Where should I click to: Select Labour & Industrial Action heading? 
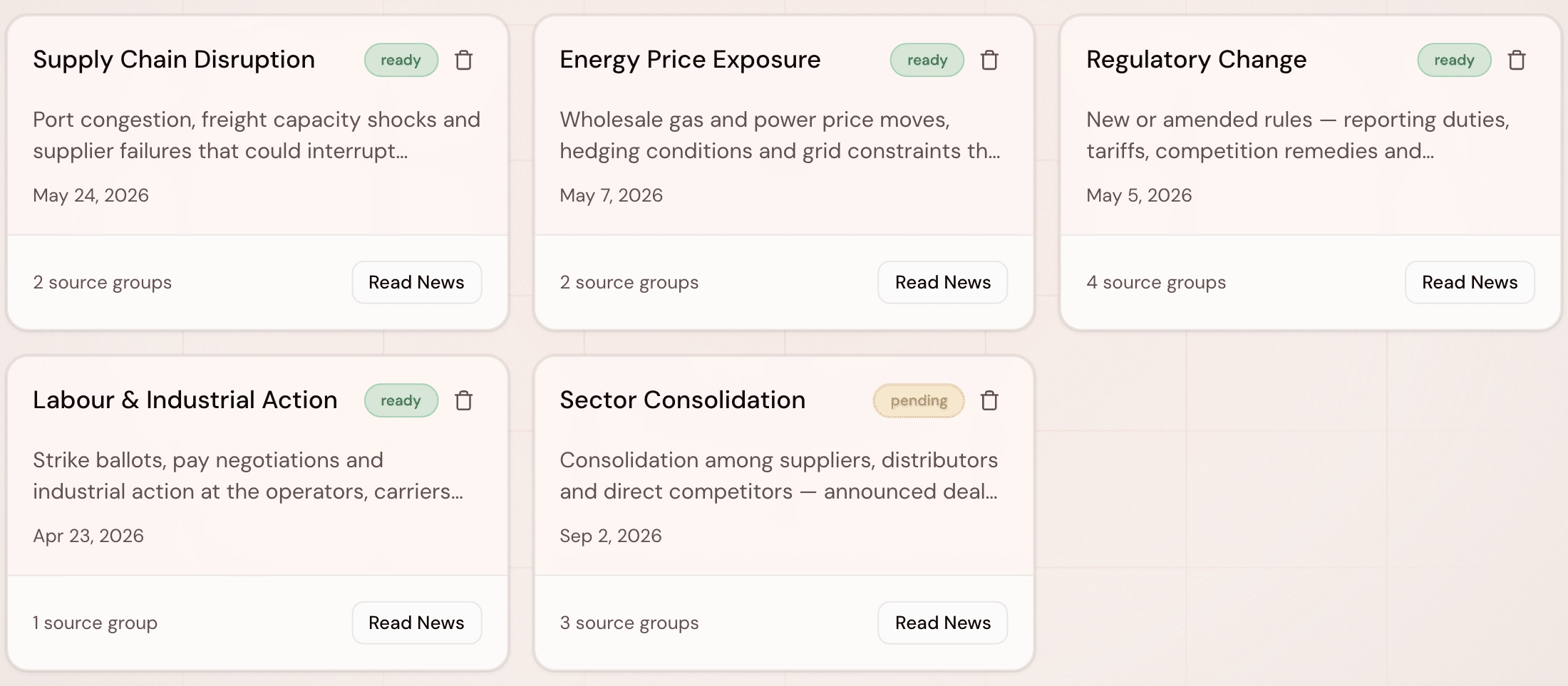185,400
